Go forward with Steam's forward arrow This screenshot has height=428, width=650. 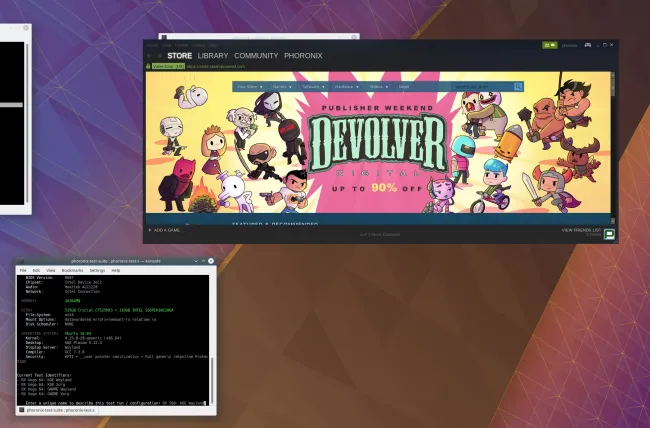click(160, 56)
